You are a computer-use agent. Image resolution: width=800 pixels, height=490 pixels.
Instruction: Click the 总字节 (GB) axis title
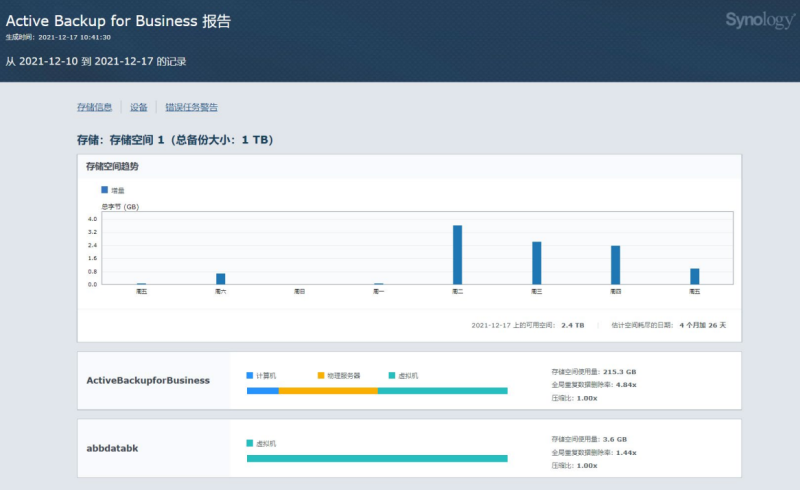(x=120, y=207)
